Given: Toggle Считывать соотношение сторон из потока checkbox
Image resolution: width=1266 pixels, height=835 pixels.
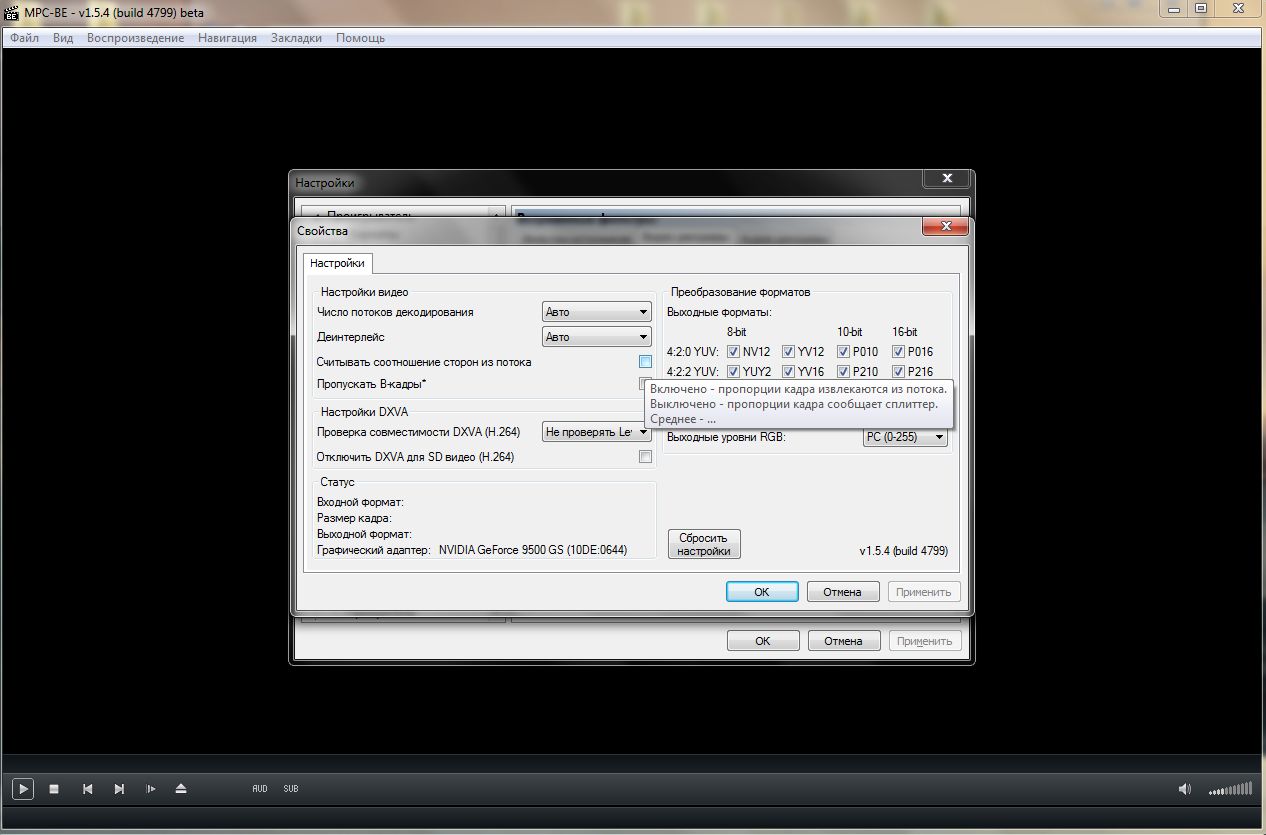Looking at the screenshot, I should [646, 362].
